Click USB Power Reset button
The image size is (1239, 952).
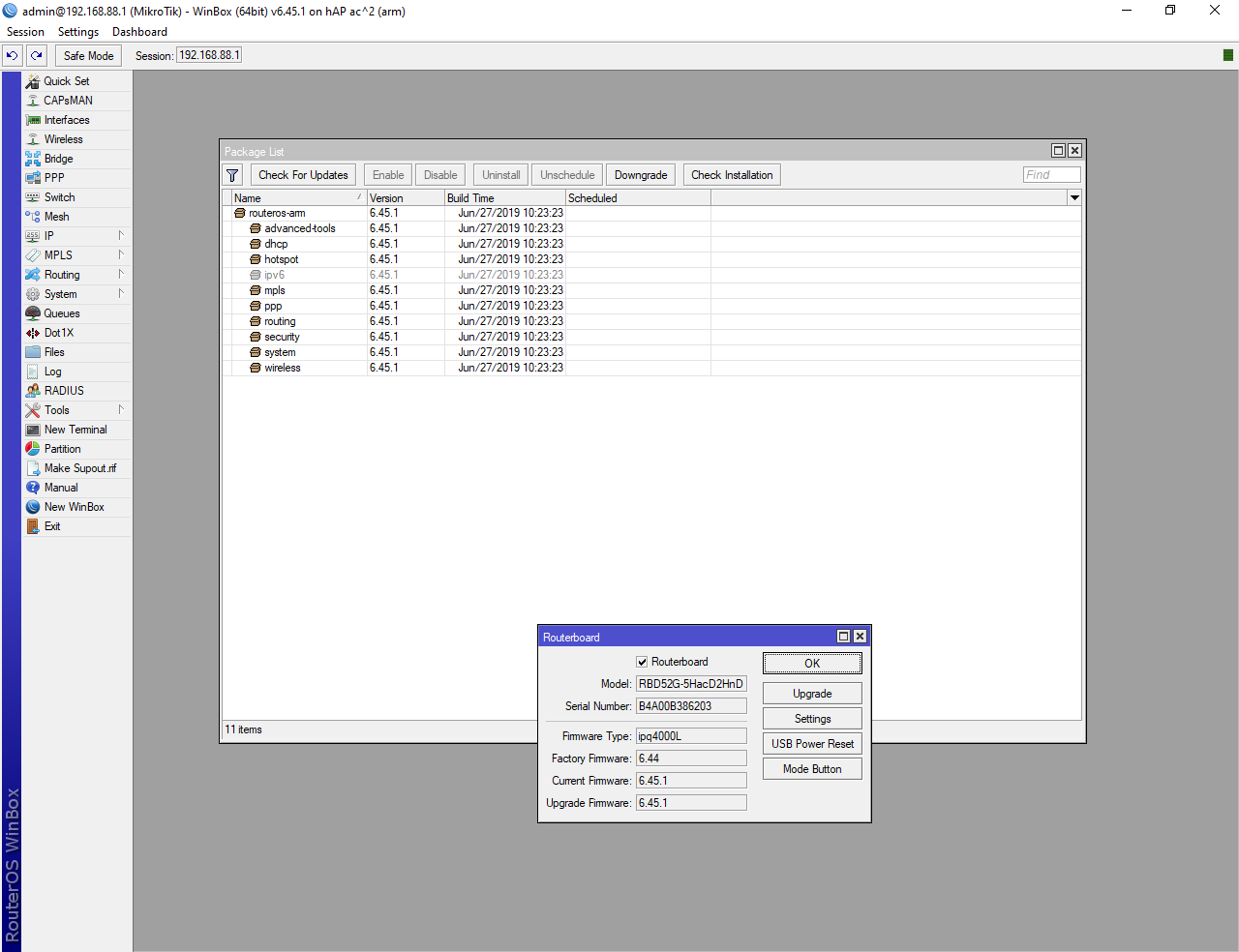point(812,744)
